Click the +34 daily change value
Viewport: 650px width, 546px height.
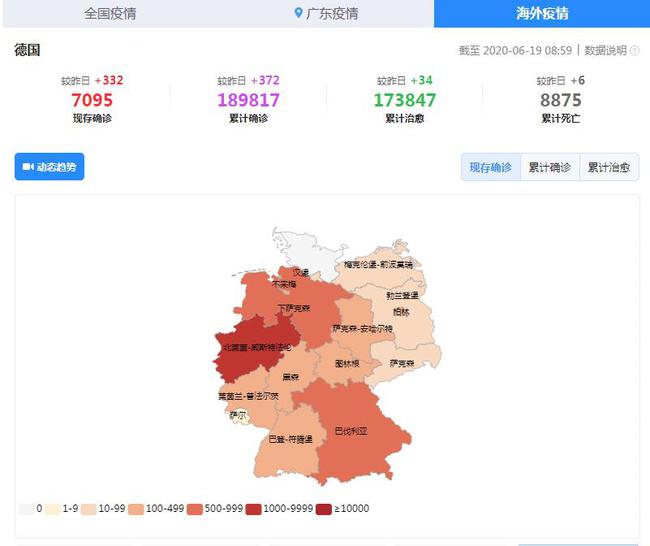coord(422,80)
